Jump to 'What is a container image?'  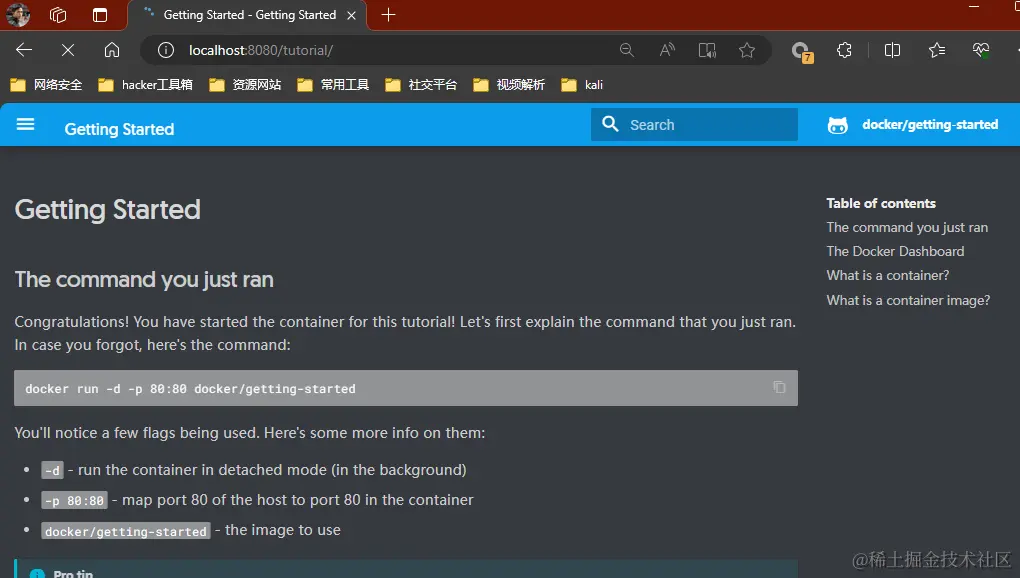(908, 300)
